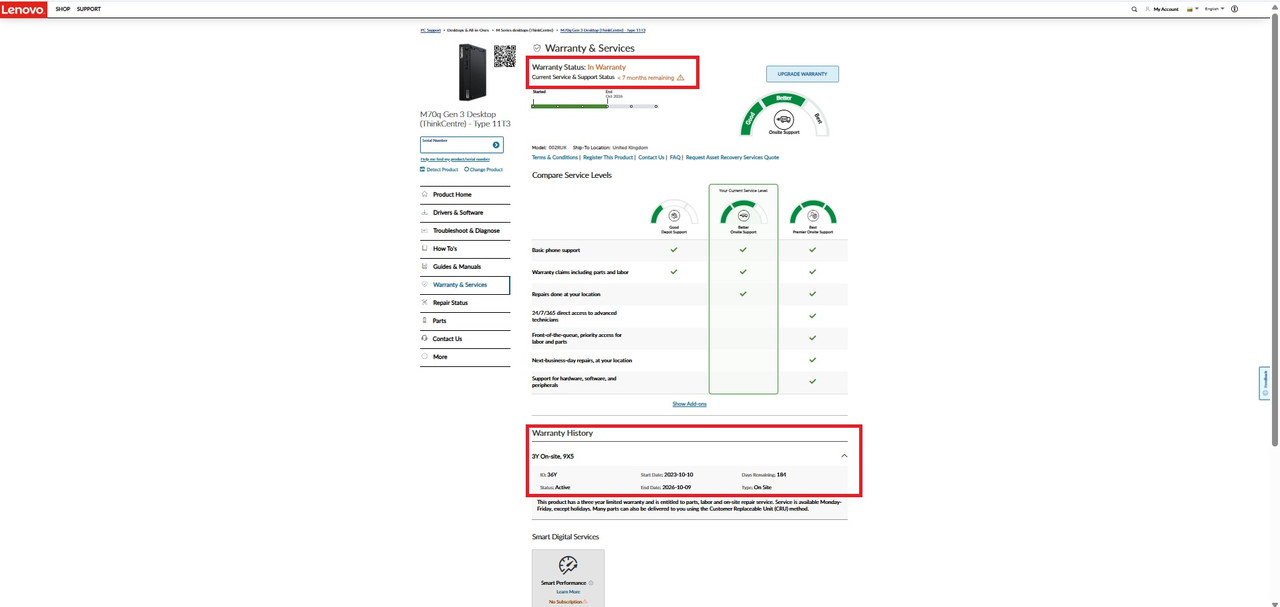Image resolution: width=1280 pixels, height=607 pixels.
Task: Open Repair Status in sidebar
Action: 465,303
